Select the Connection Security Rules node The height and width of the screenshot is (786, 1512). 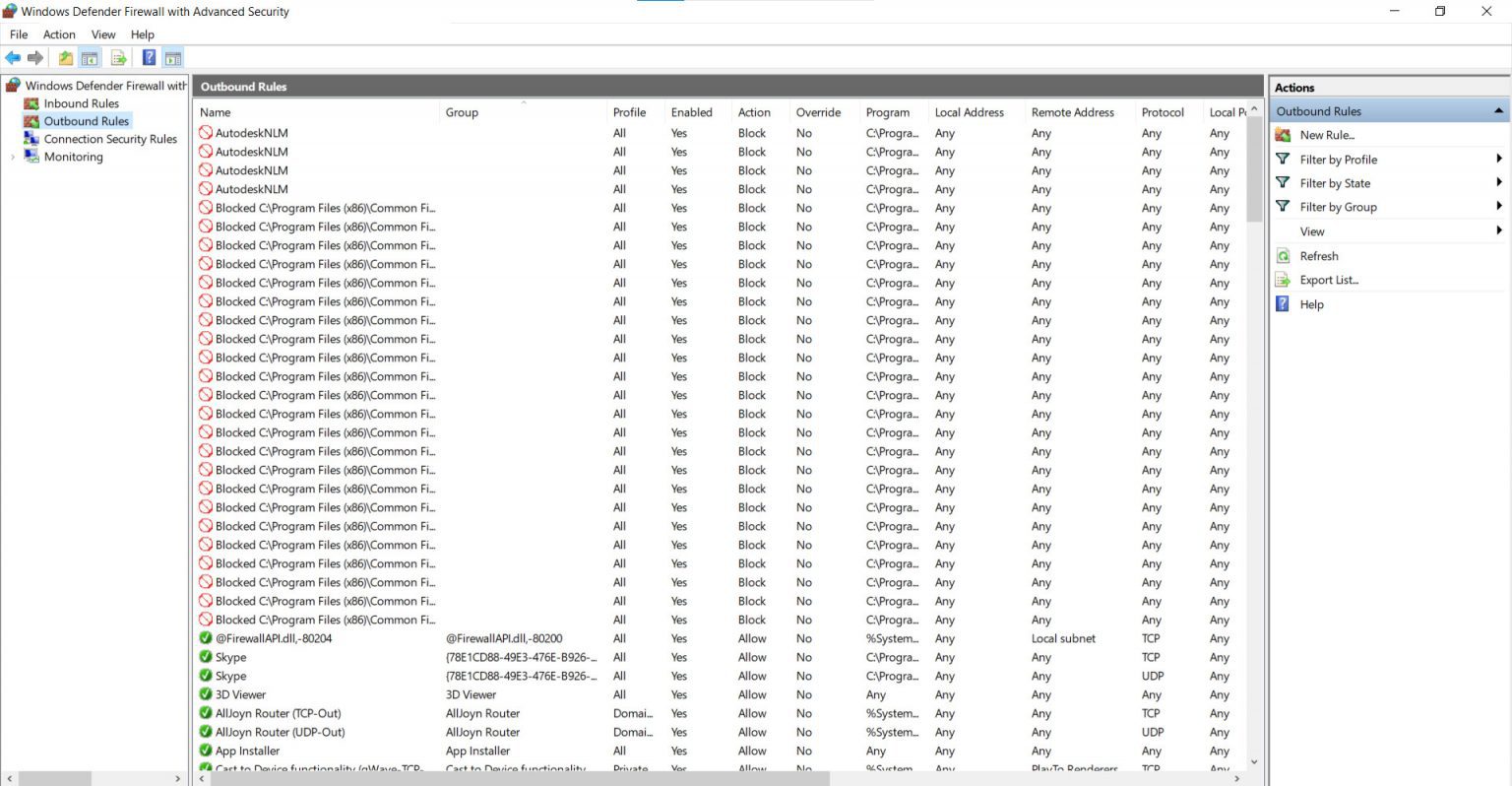pyautogui.click(x=111, y=138)
